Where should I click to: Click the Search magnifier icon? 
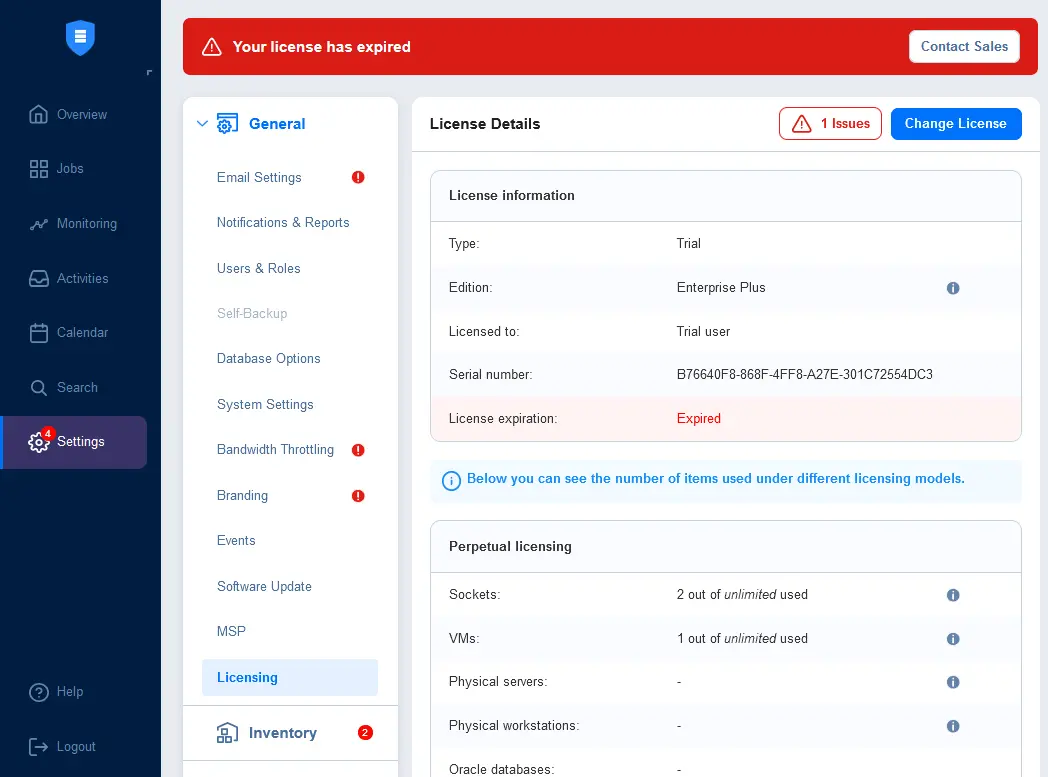pos(38,387)
